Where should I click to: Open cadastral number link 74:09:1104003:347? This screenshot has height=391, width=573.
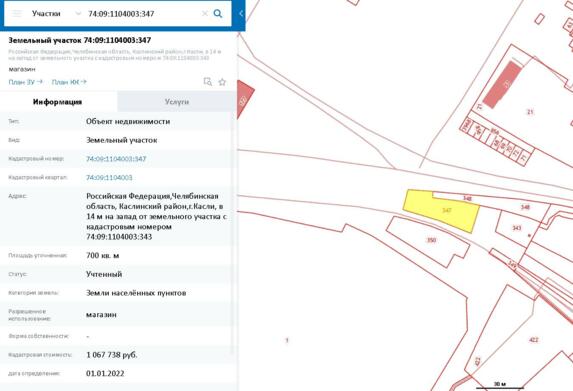pyautogui.click(x=116, y=159)
